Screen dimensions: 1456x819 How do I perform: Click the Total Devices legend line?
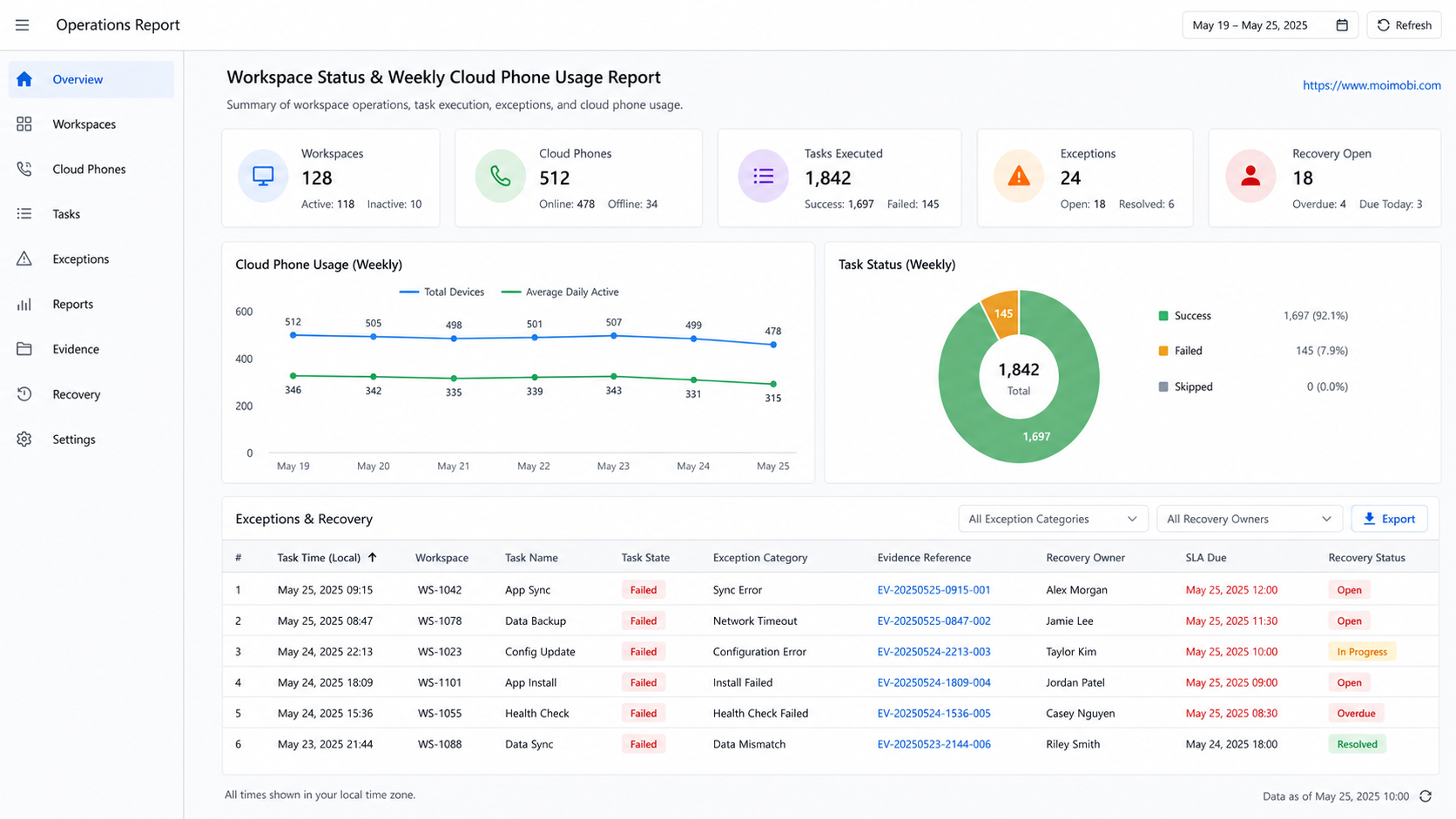409,292
